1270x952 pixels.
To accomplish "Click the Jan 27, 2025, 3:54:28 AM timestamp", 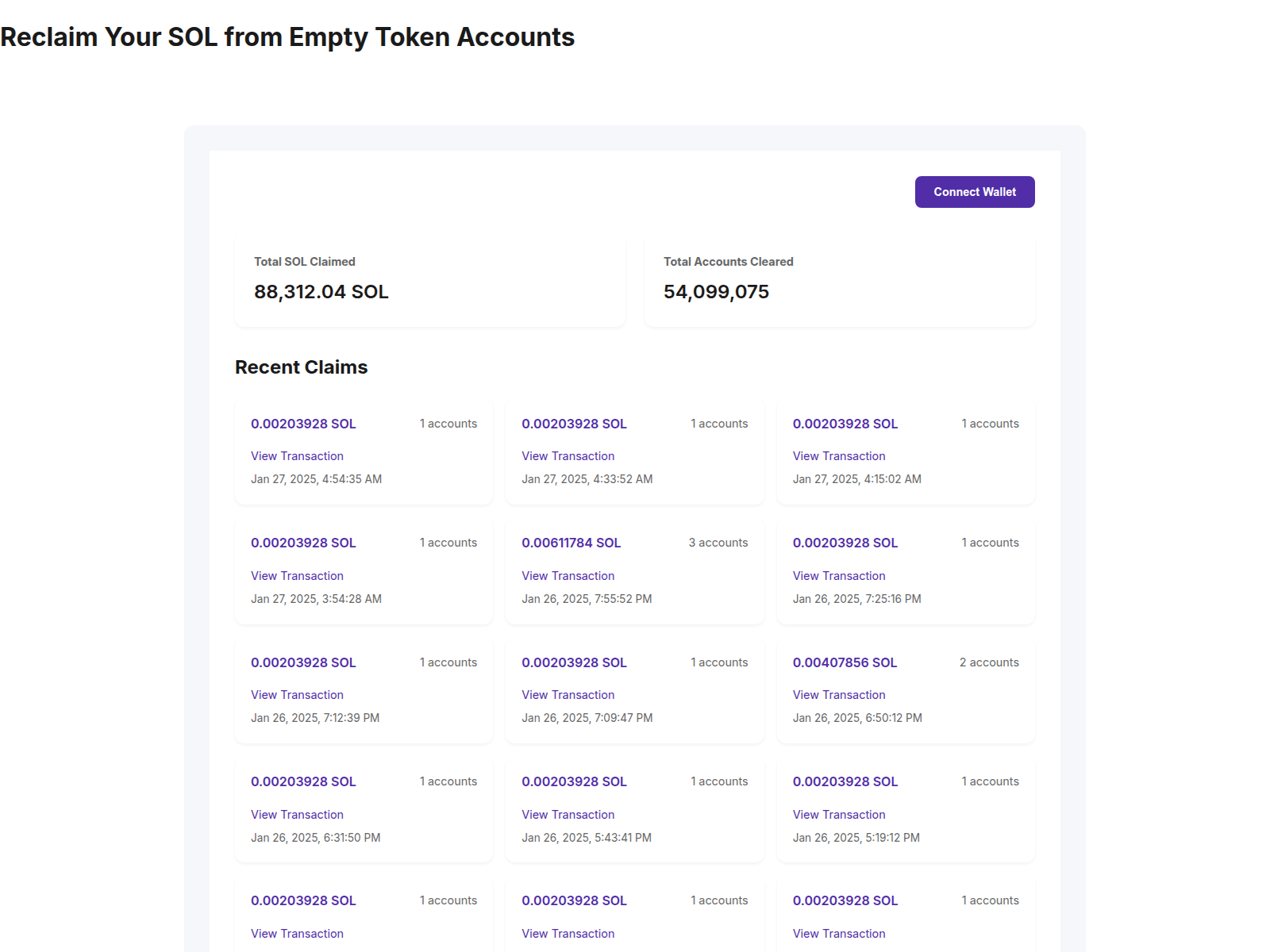I will pos(317,599).
